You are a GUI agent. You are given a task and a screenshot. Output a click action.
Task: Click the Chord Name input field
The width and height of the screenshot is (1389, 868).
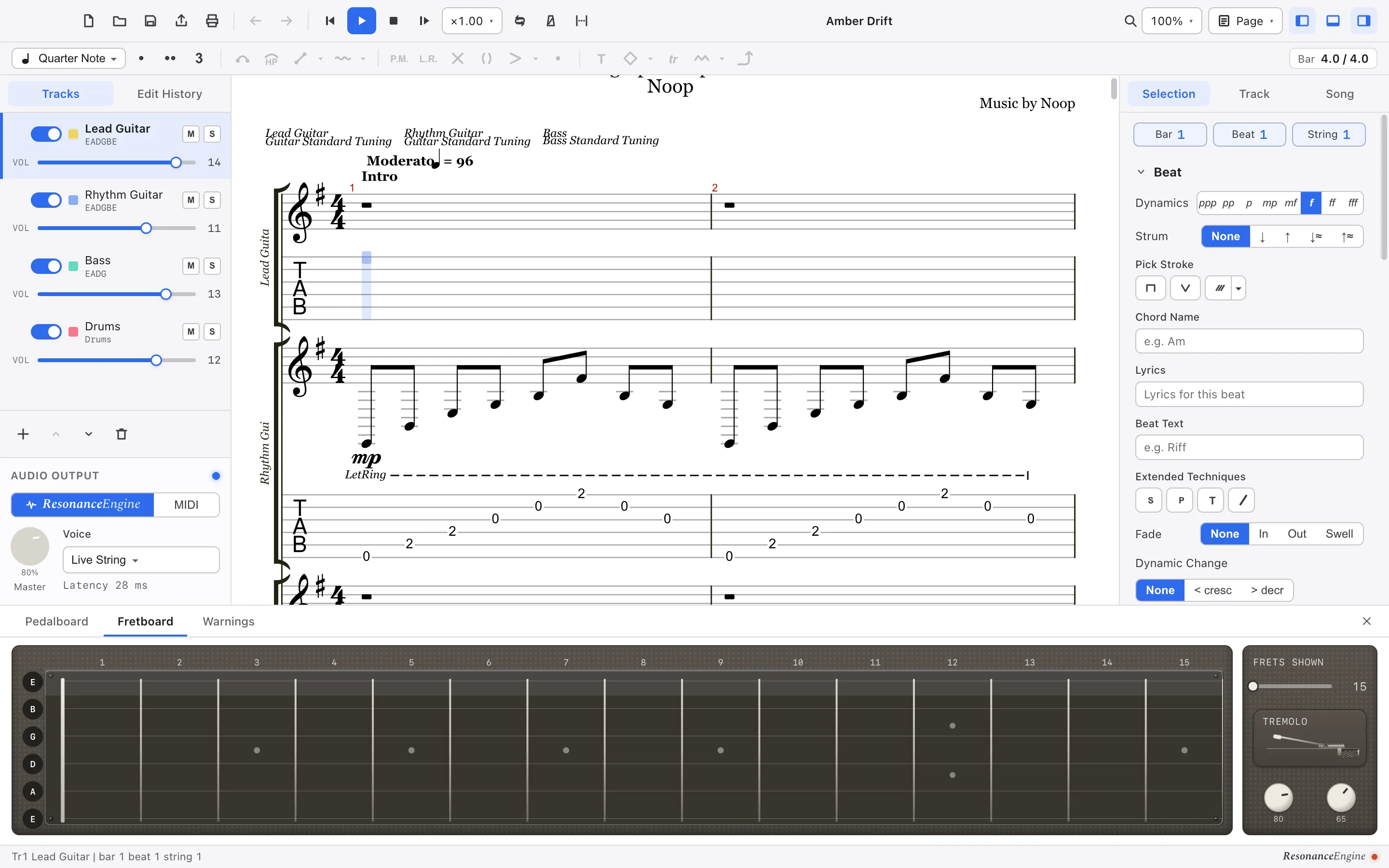click(x=1249, y=341)
